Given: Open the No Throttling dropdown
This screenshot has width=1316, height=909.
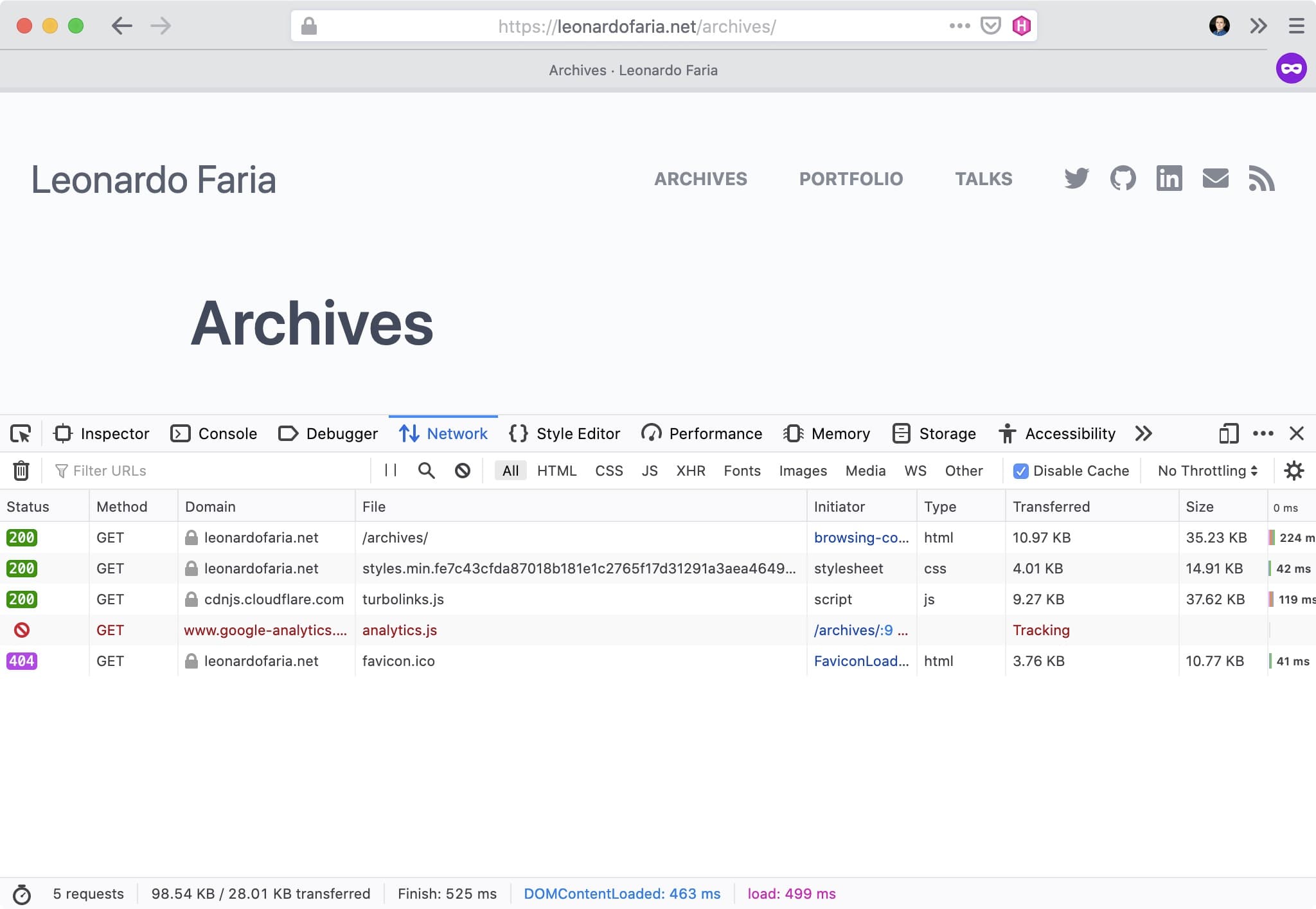Looking at the screenshot, I should click(1207, 471).
